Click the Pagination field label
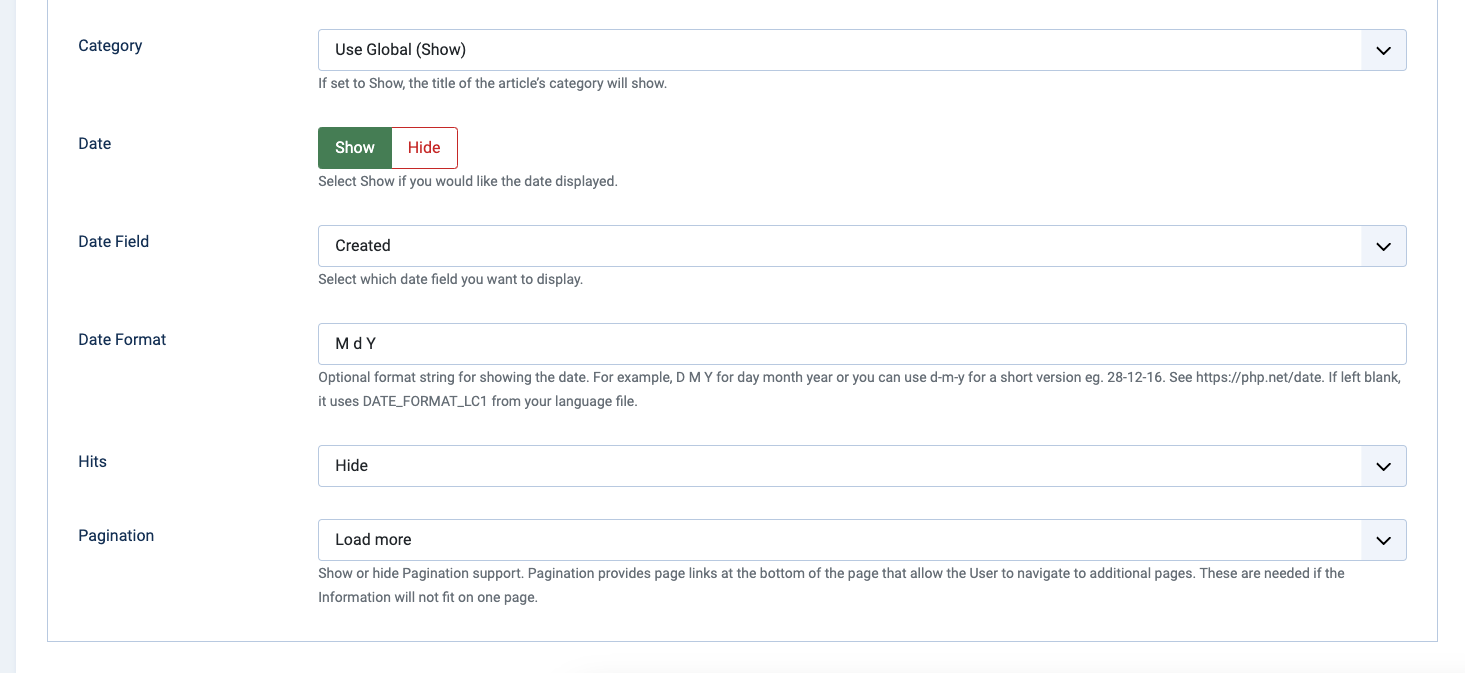1465x673 pixels. click(x=116, y=536)
